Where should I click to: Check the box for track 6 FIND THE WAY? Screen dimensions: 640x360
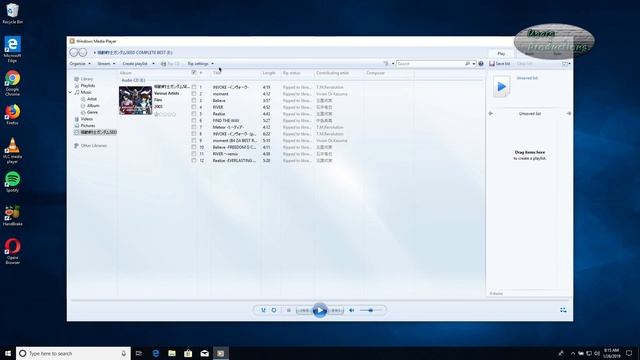[x=194, y=120]
